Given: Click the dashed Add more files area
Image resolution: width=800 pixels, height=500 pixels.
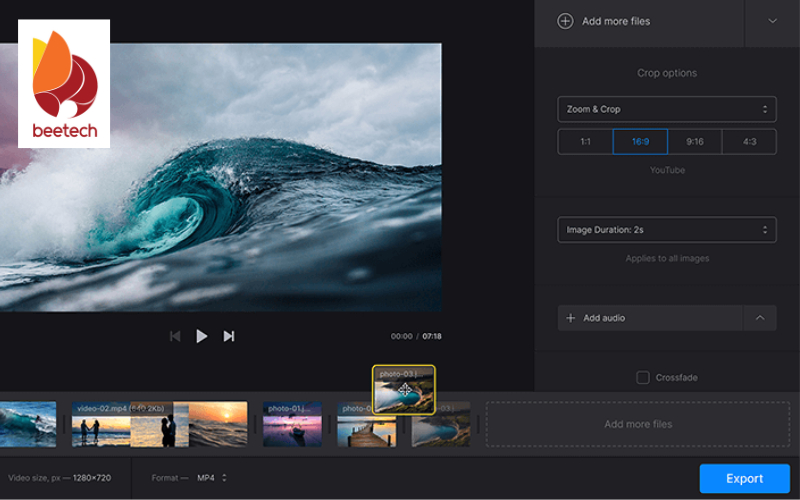Looking at the screenshot, I should [637, 424].
